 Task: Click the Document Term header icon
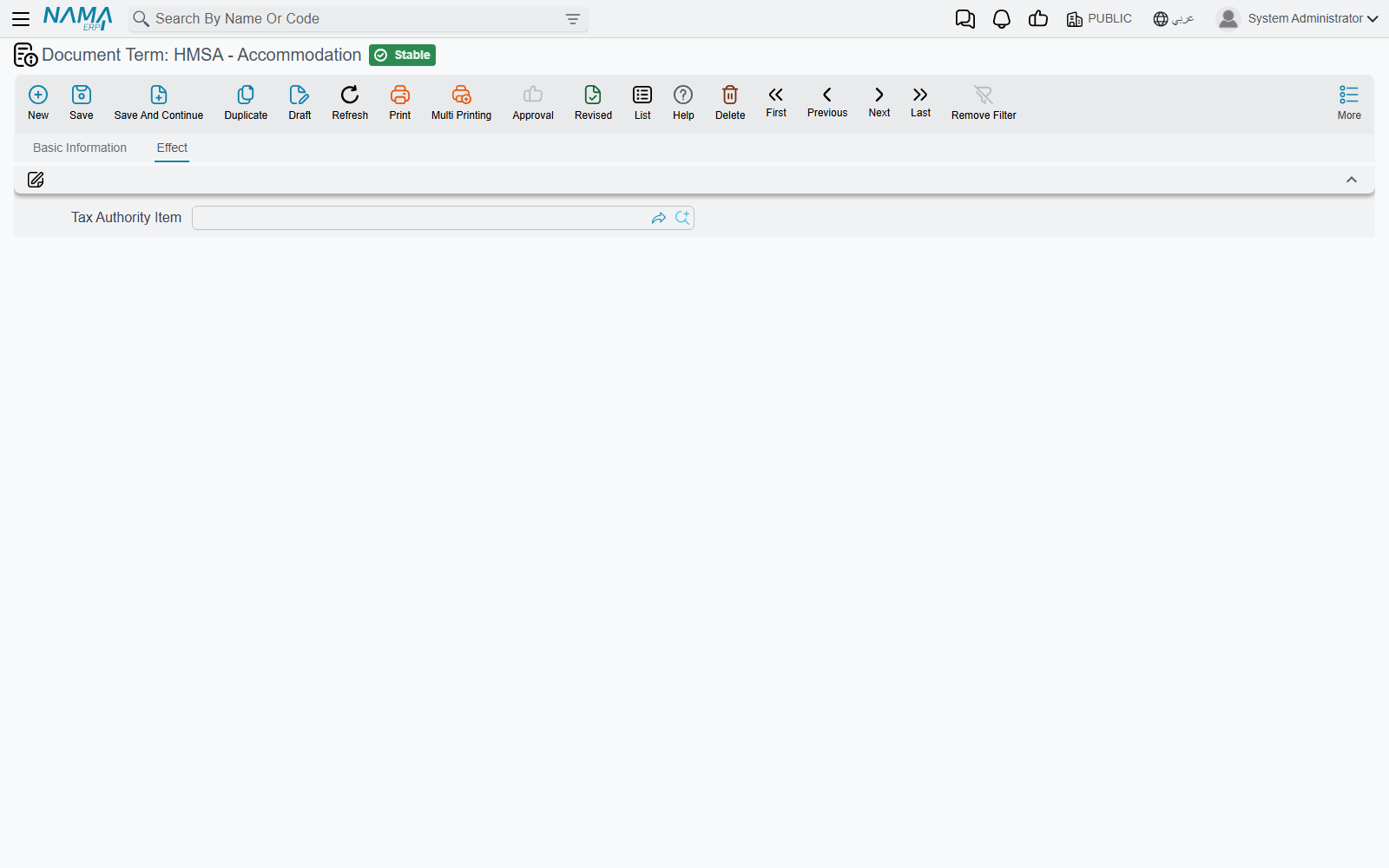point(25,55)
